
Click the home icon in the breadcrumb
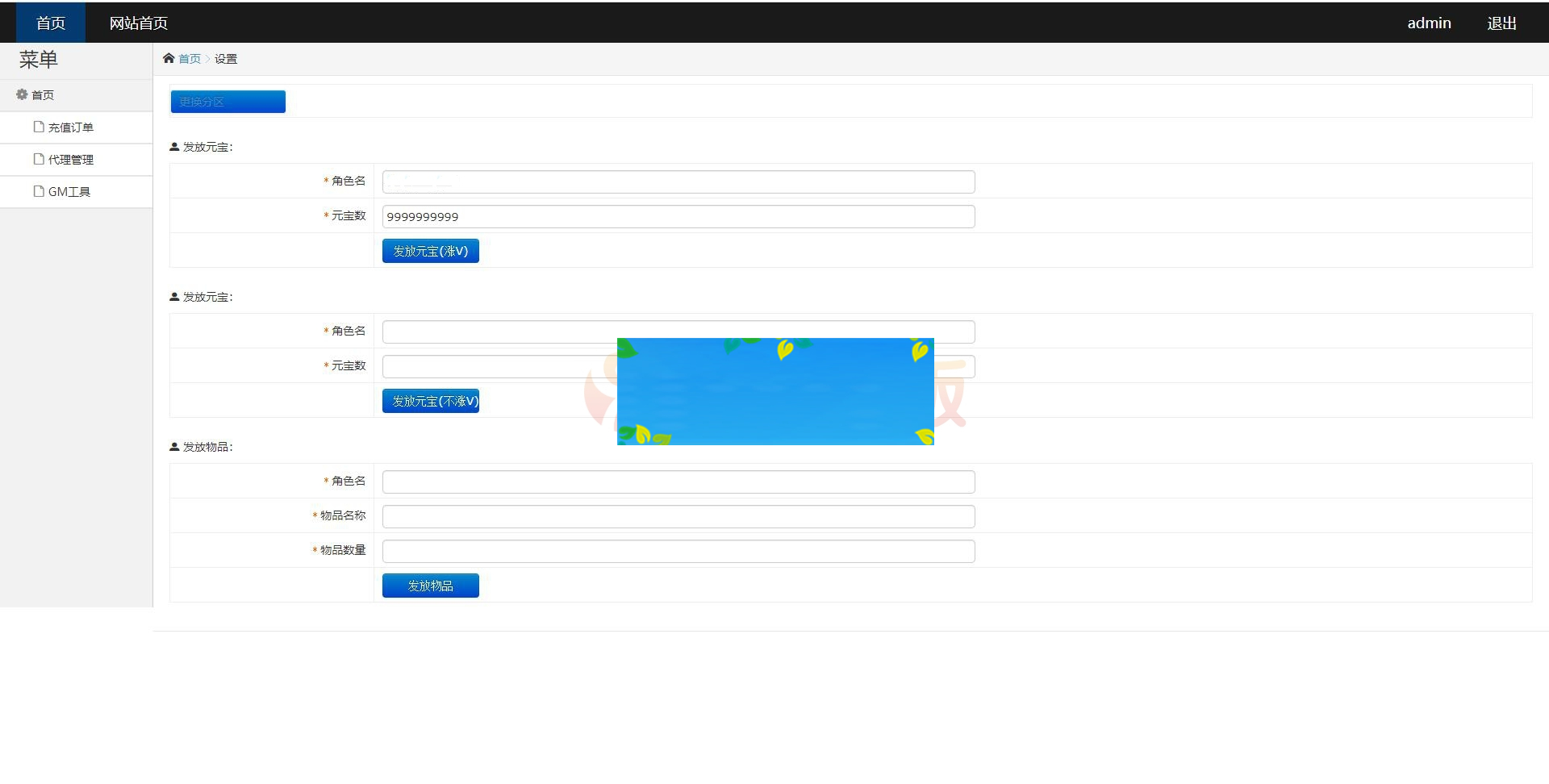[169, 58]
